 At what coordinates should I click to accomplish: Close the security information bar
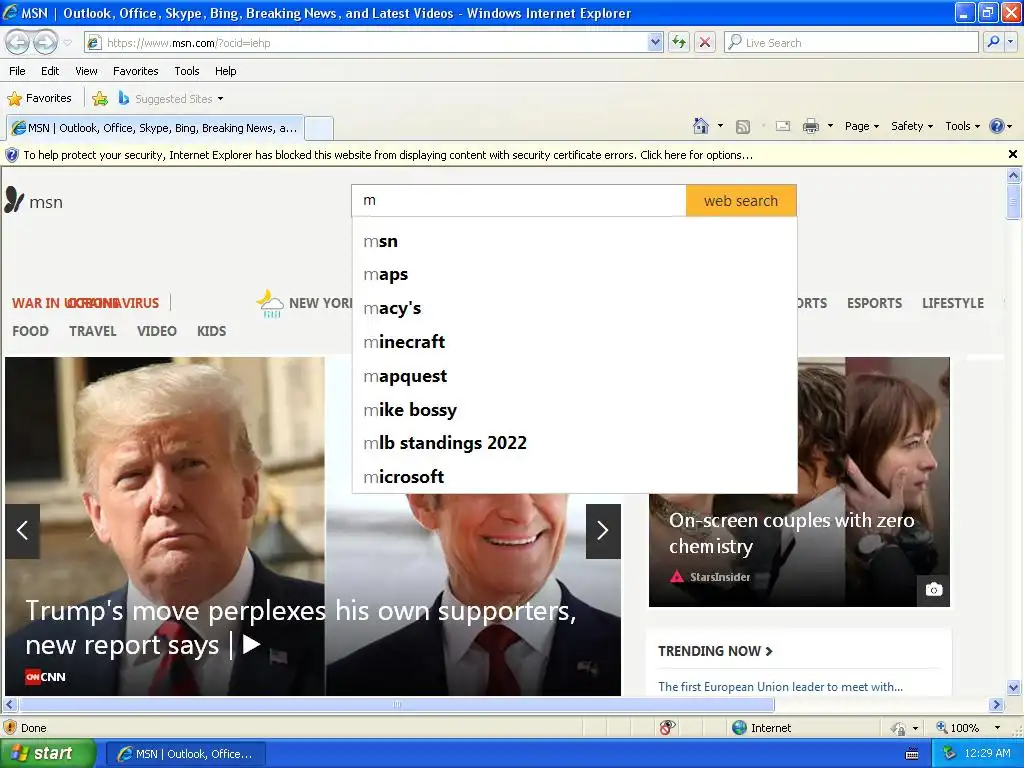coord(1013,154)
